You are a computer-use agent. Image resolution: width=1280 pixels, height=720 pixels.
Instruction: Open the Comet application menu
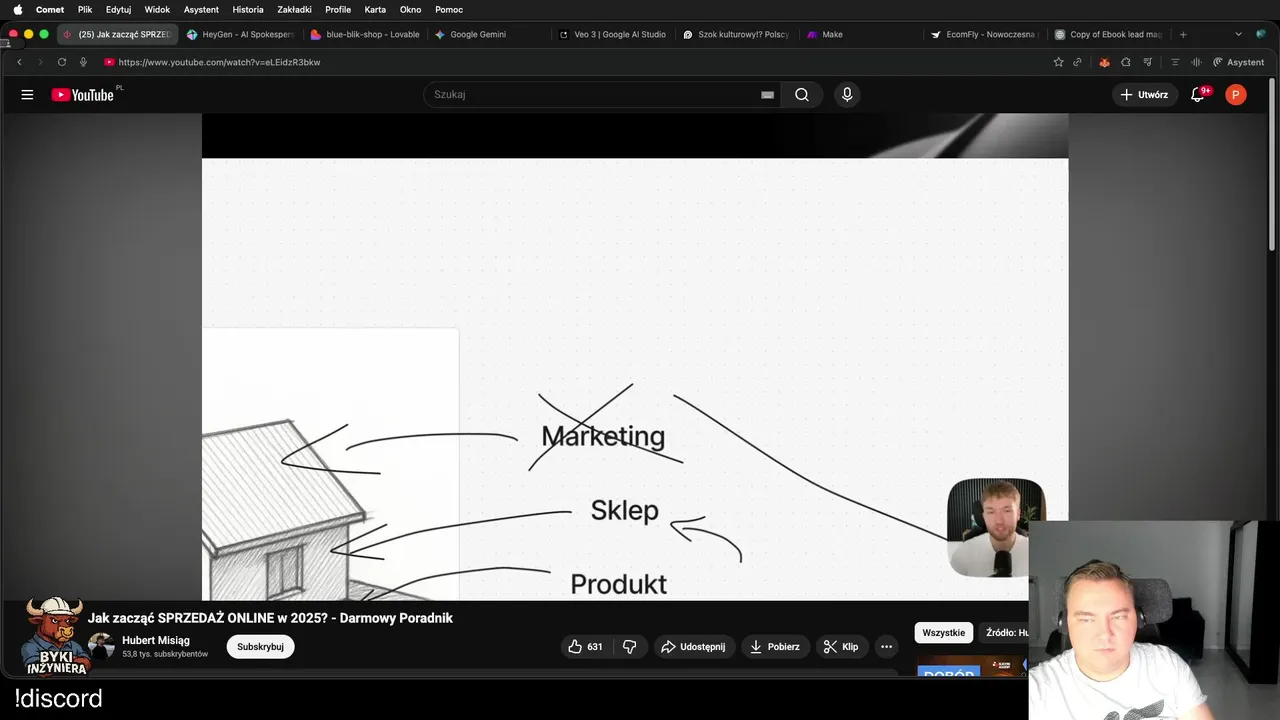pos(50,9)
